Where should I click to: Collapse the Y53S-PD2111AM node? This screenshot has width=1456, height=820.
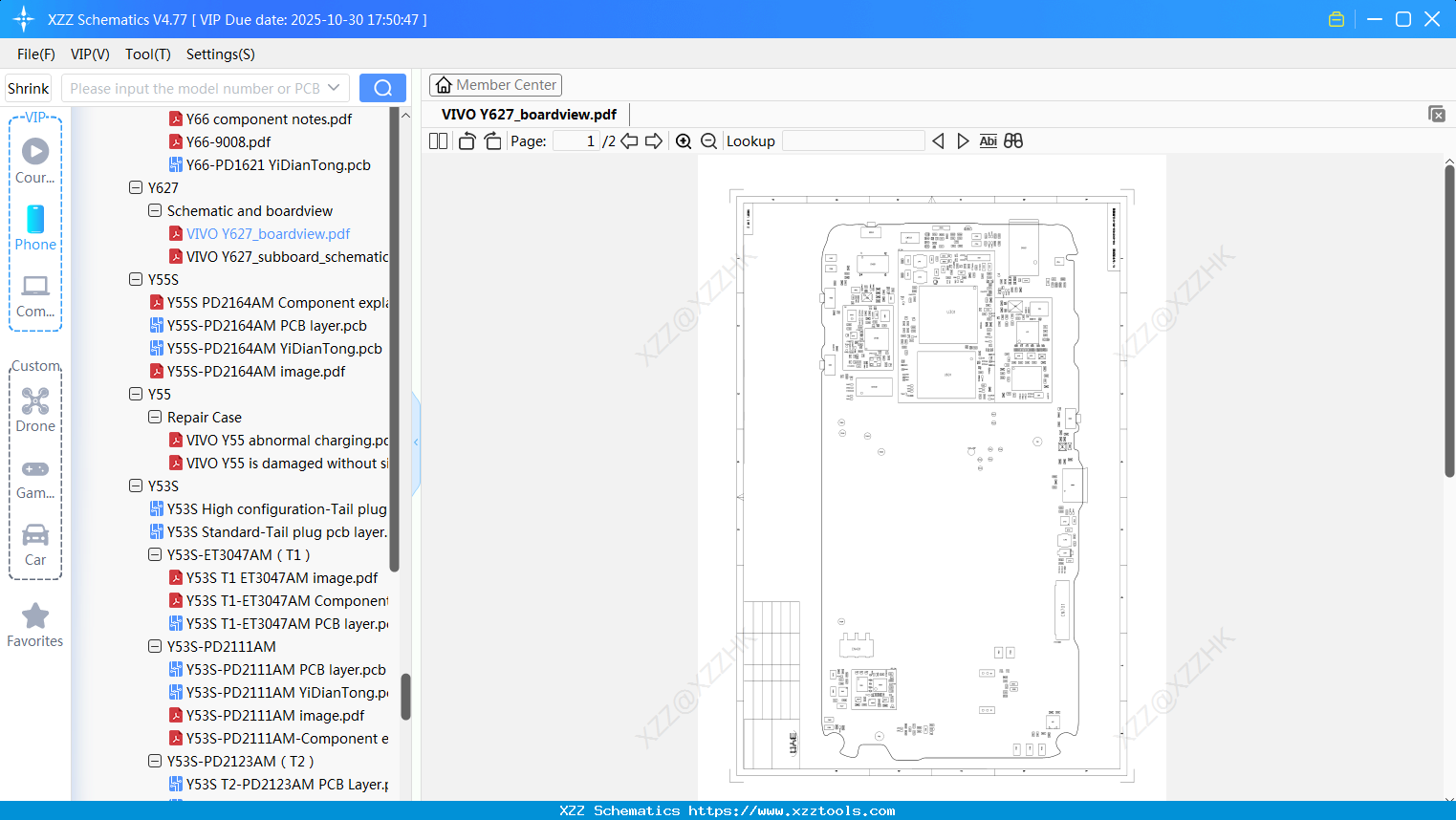coord(155,647)
